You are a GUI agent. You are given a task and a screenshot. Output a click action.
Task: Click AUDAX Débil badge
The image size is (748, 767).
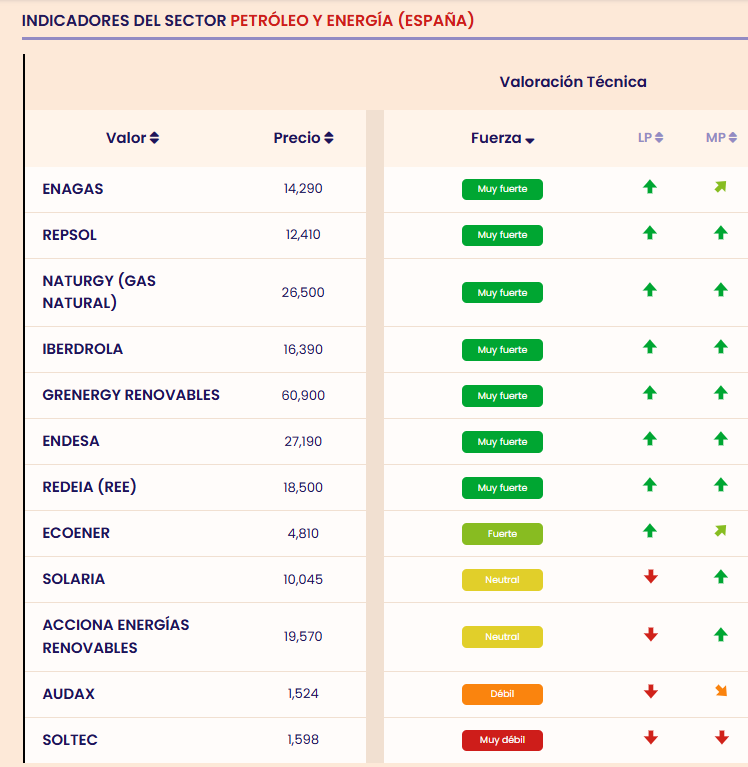(502, 694)
